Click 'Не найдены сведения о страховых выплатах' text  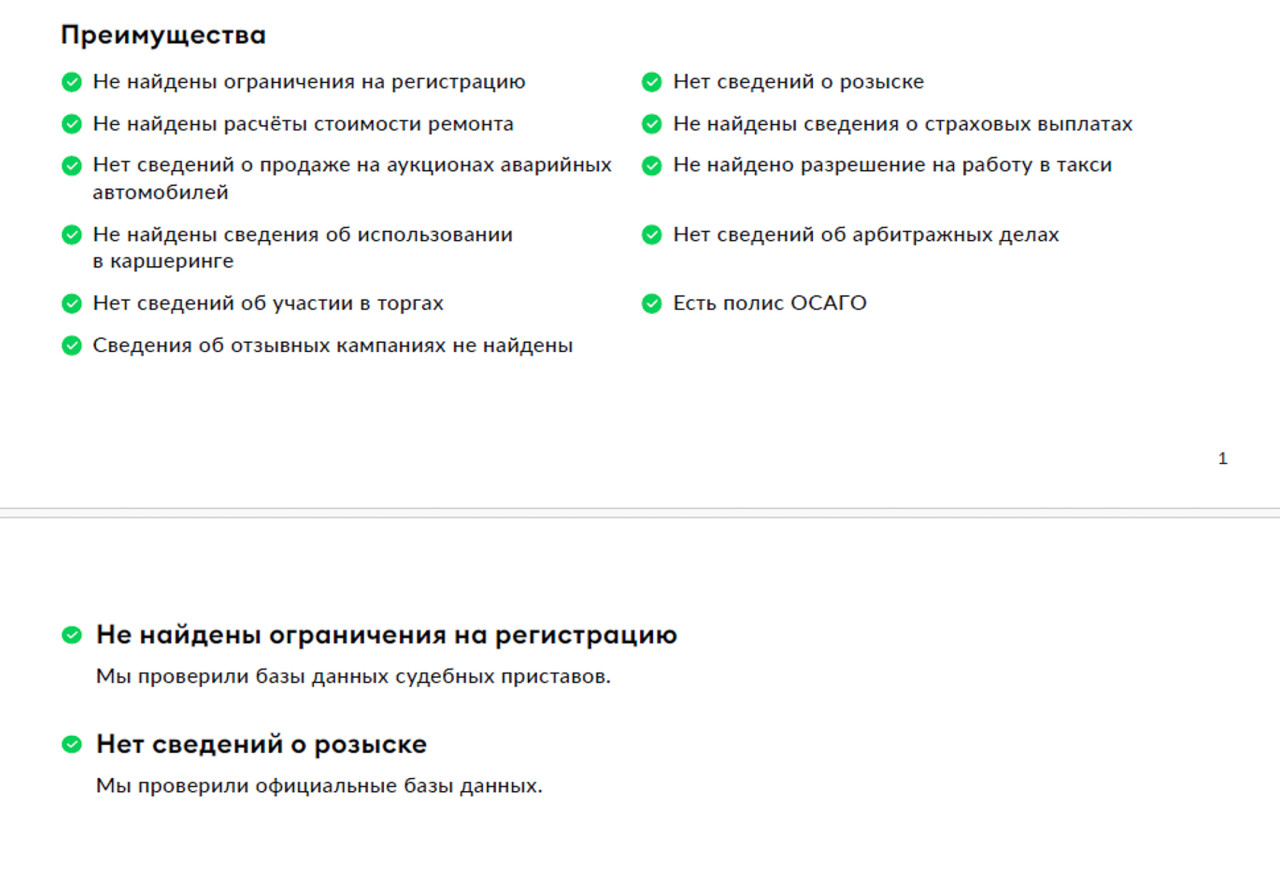902,124
